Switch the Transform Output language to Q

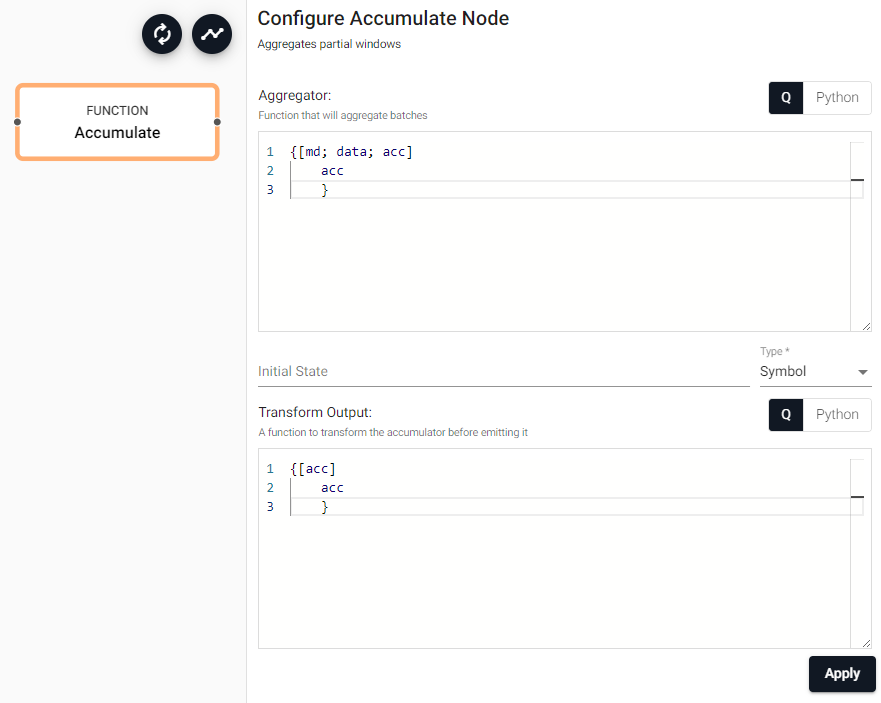point(785,415)
